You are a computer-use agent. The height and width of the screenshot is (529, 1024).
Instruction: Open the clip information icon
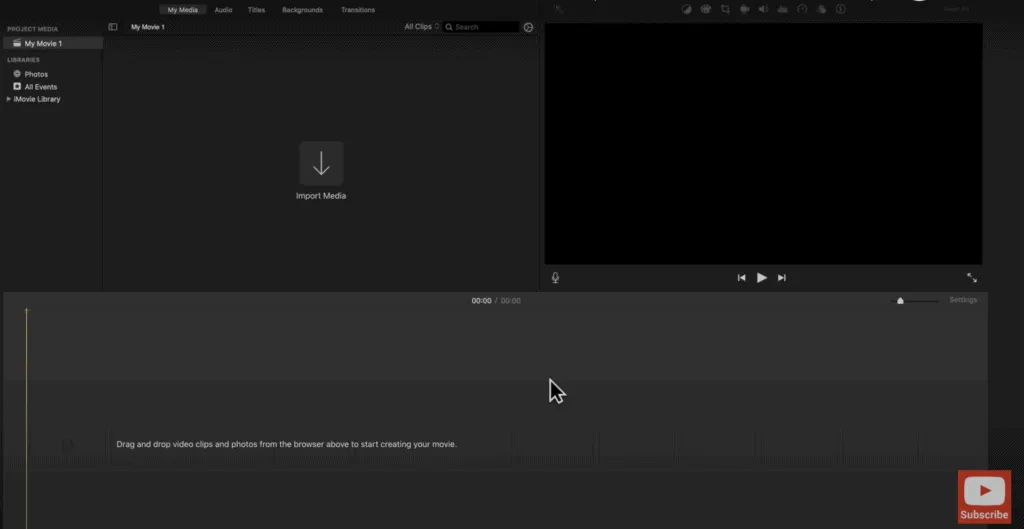coord(840,9)
